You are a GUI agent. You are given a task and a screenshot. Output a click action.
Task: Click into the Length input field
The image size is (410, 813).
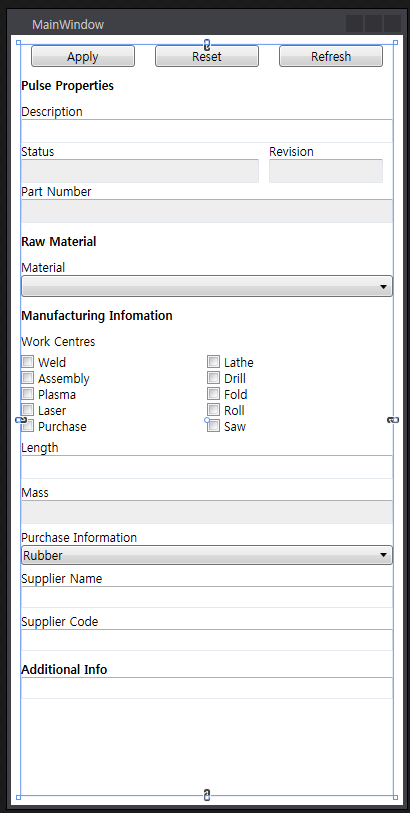coord(207,467)
